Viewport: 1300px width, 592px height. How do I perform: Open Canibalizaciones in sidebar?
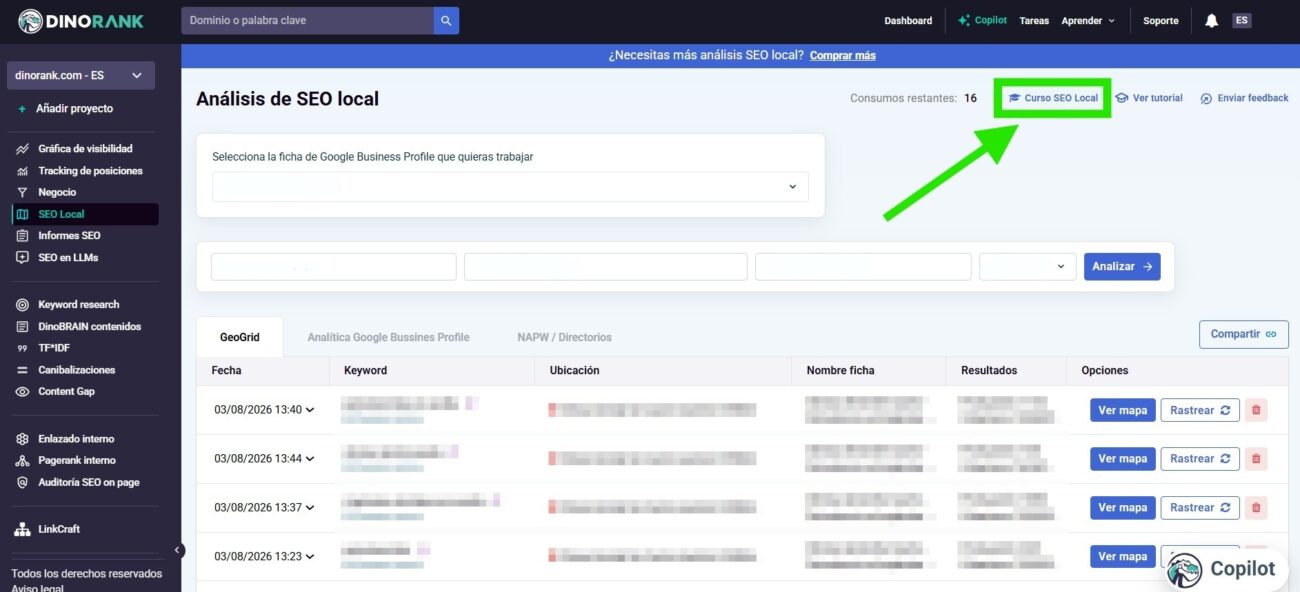coord(76,370)
